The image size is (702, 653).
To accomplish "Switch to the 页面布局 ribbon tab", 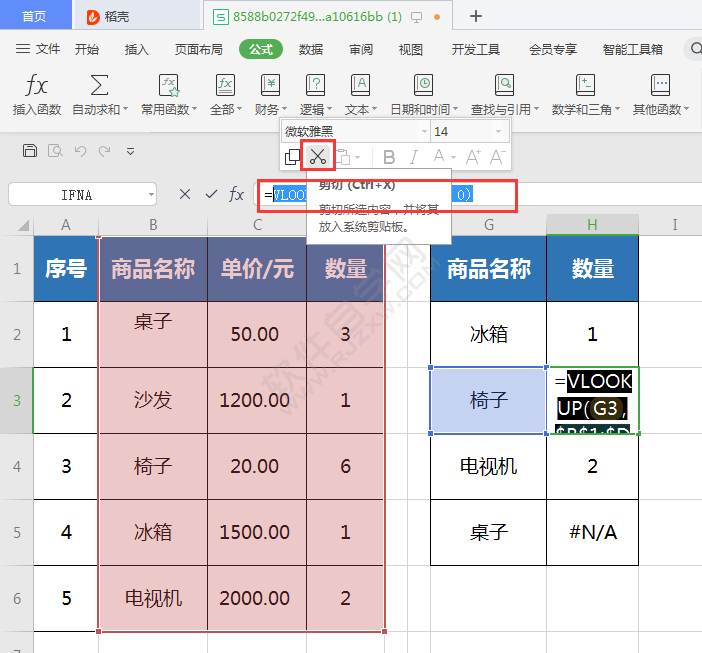I will (199, 49).
